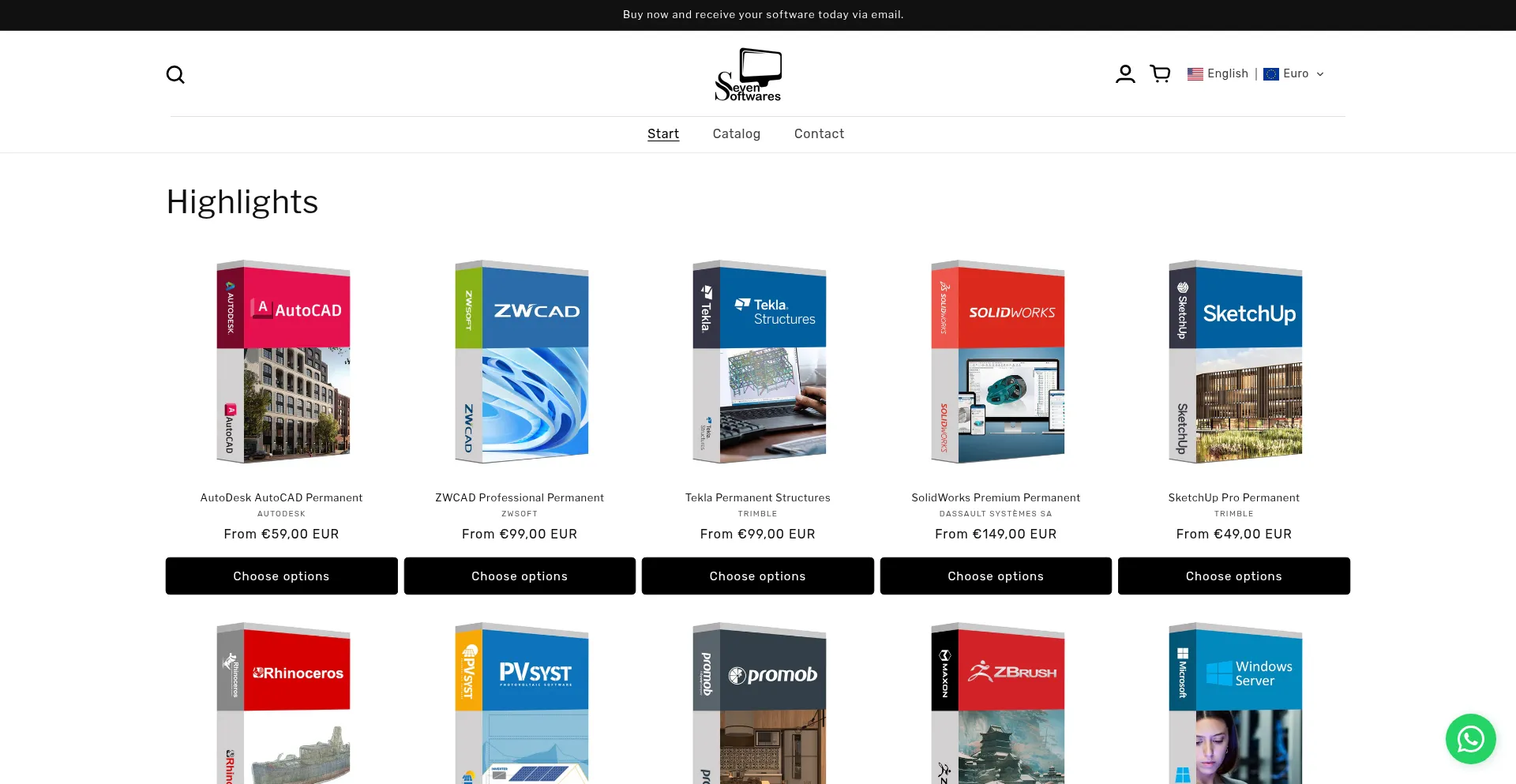
Task: Go to the Start menu item
Action: click(663, 134)
